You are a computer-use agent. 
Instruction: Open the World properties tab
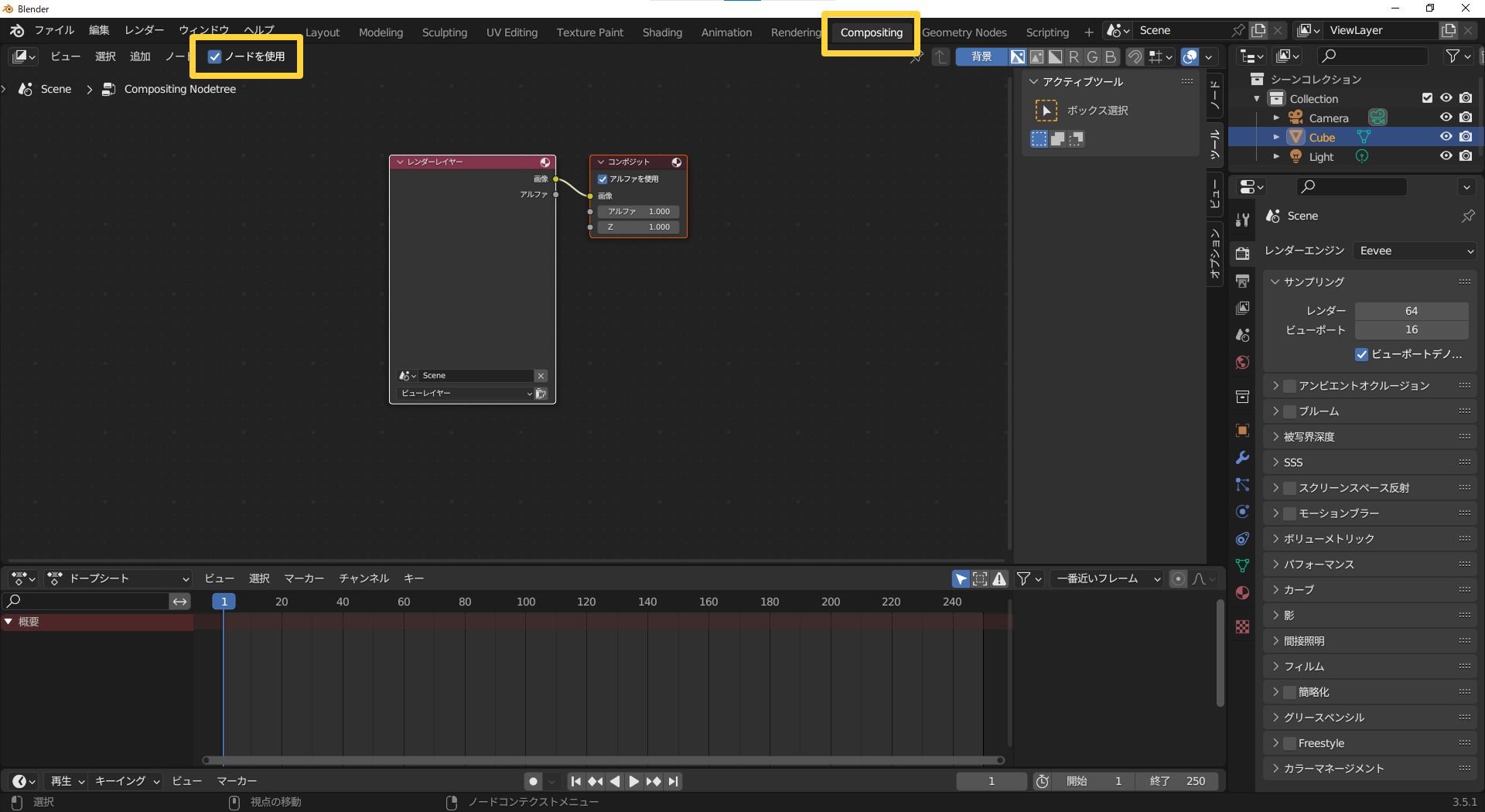click(x=1242, y=361)
